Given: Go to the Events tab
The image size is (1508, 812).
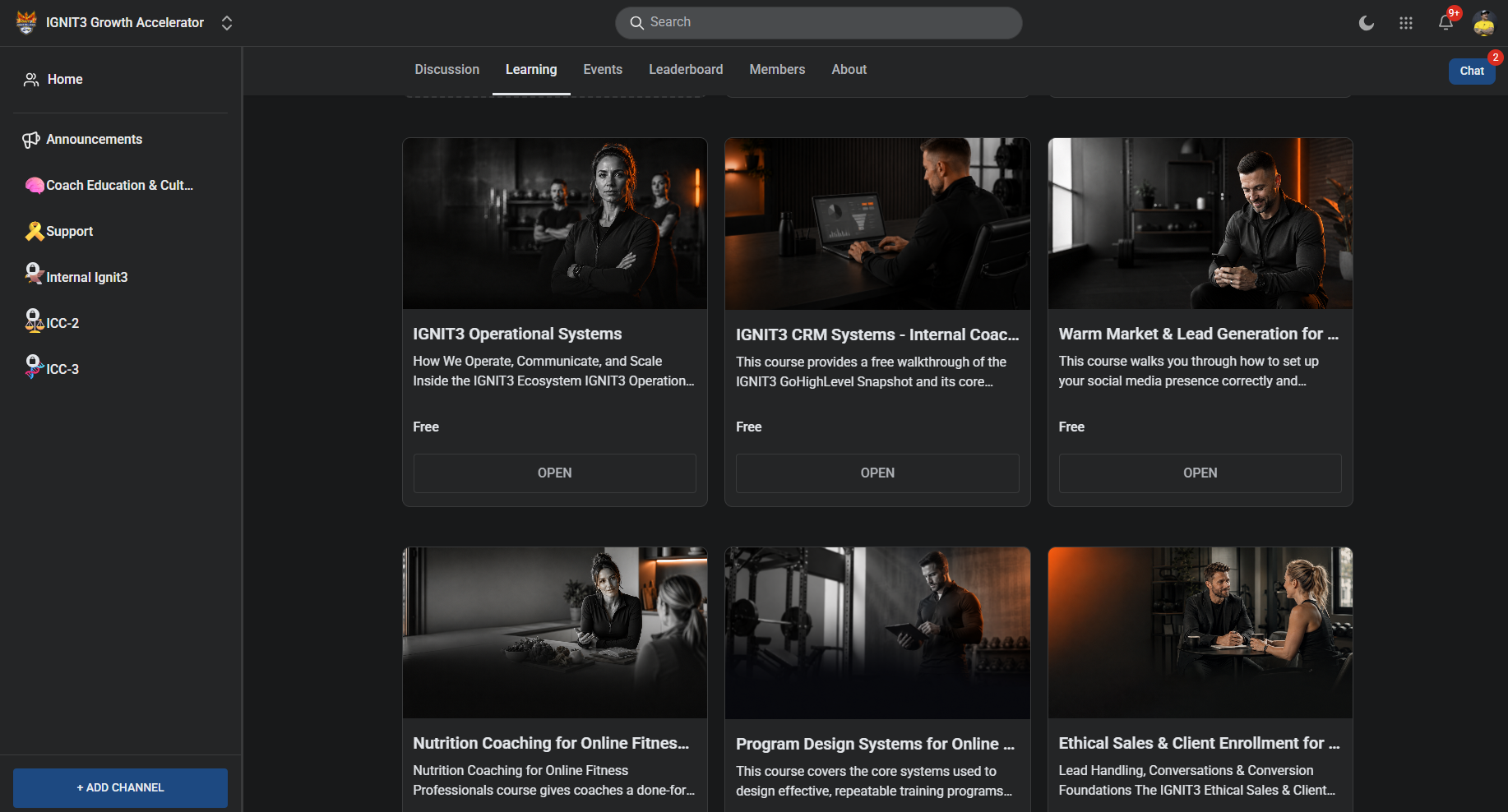Looking at the screenshot, I should (603, 70).
